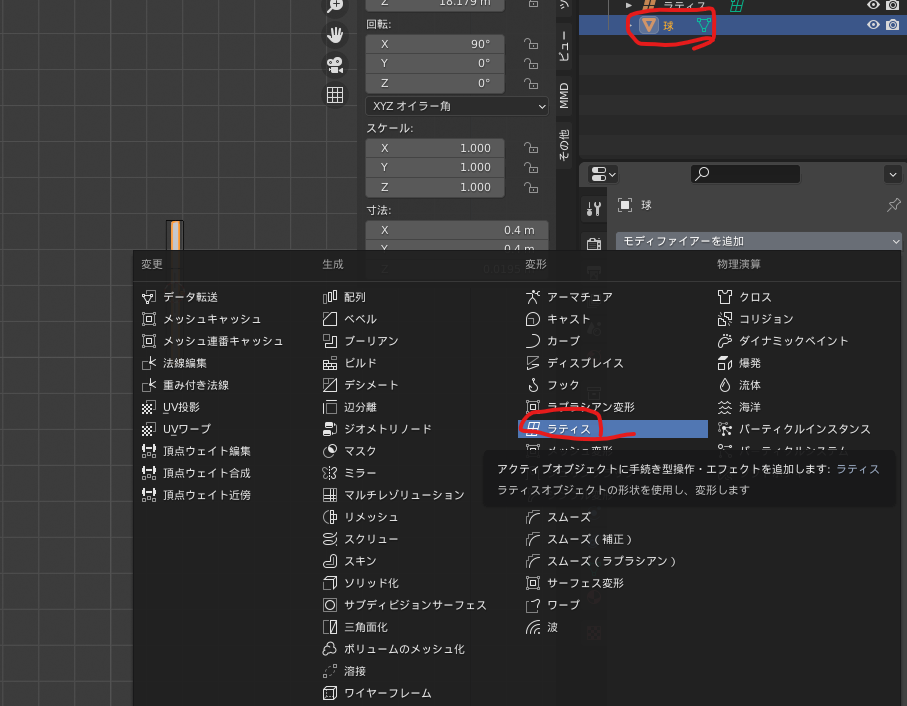
Task: Open XYZ オイラー角 rotation mode dropdown
Action: [x=457, y=106]
